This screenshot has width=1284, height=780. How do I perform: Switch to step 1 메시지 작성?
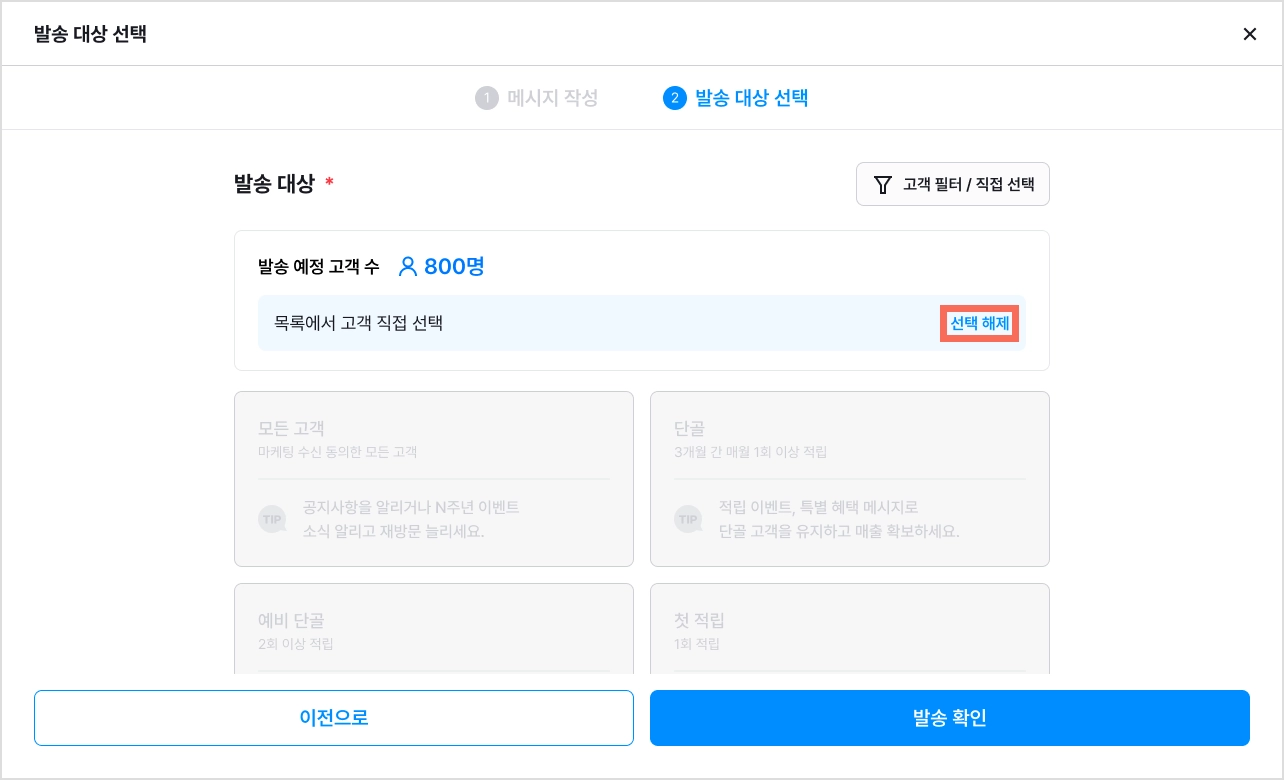[537, 98]
